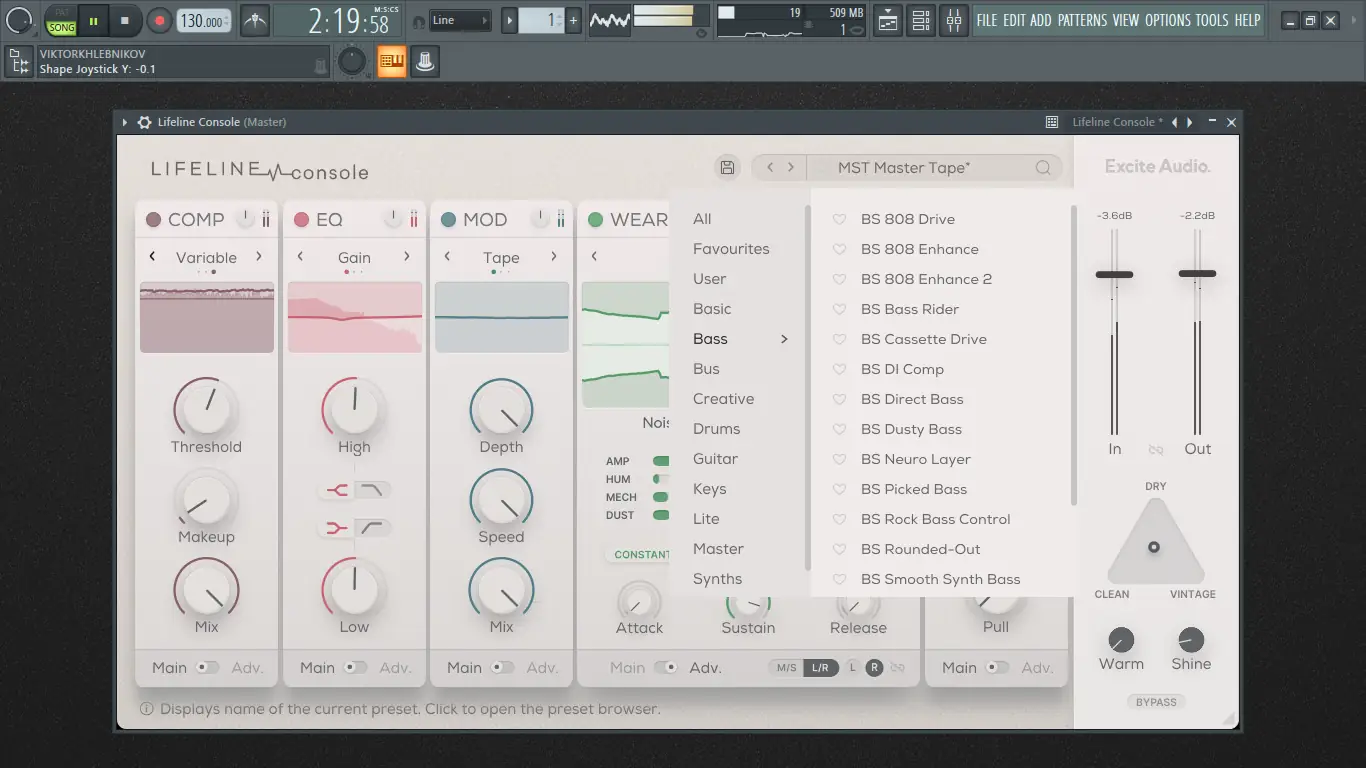Favourite the BS 808 Drive preset heart
The image size is (1366, 768).
tap(840, 219)
